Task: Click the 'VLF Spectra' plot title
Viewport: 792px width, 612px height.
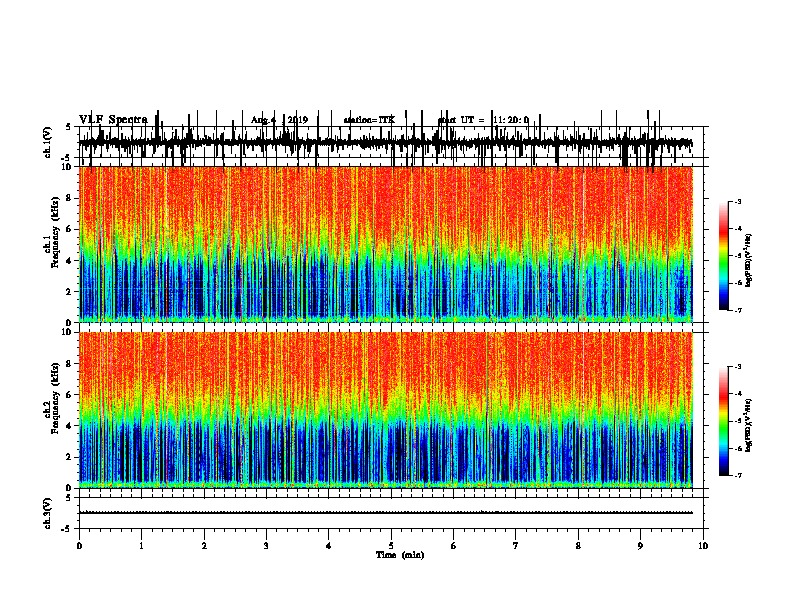Action: [113, 119]
